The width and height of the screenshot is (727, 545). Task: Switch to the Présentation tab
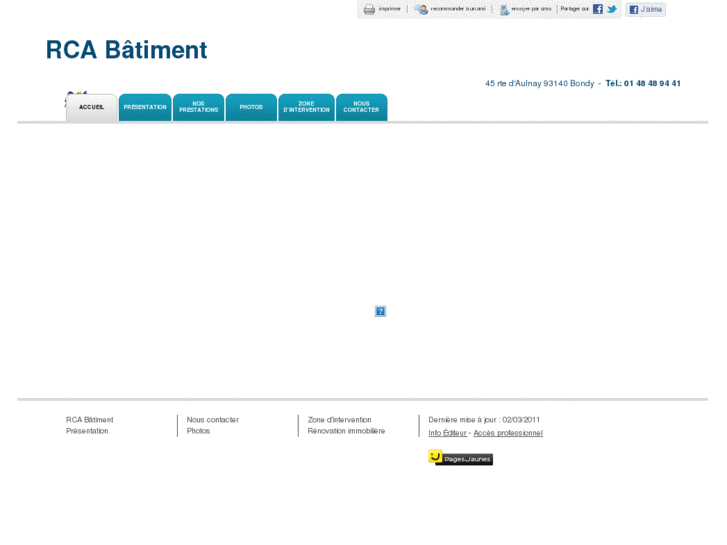tap(145, 107)
